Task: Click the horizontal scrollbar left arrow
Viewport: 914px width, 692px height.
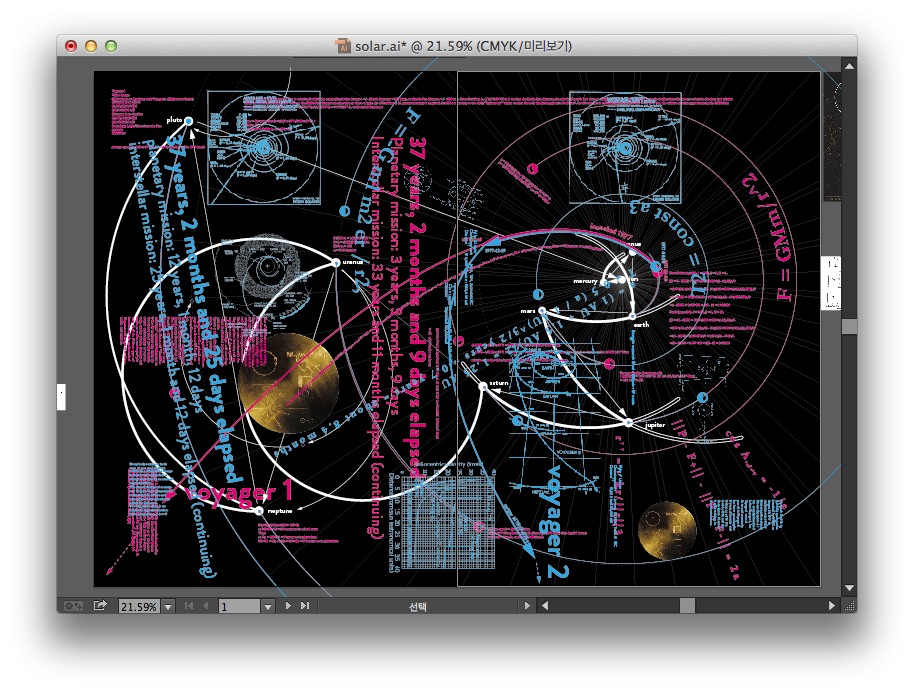Action: (x=545, y=606)
